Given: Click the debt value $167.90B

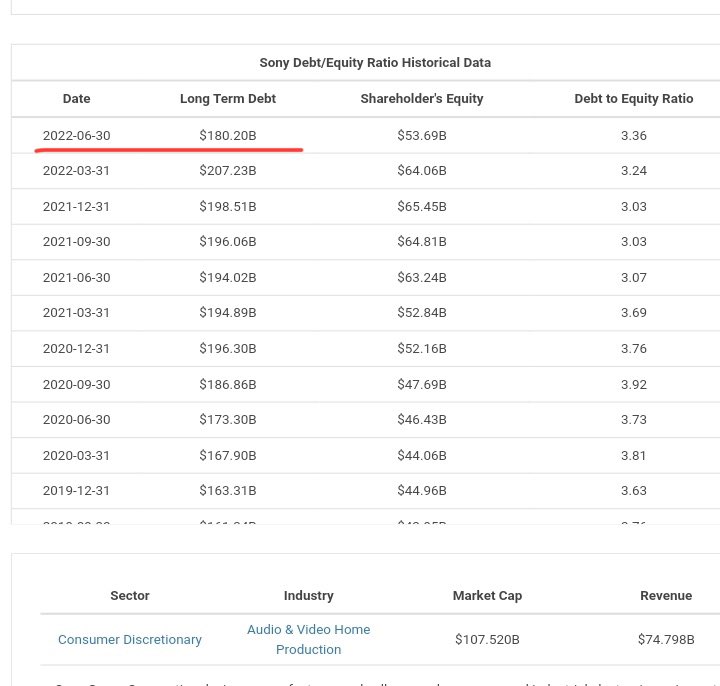Looking at the screenshot, I should 228,455.
